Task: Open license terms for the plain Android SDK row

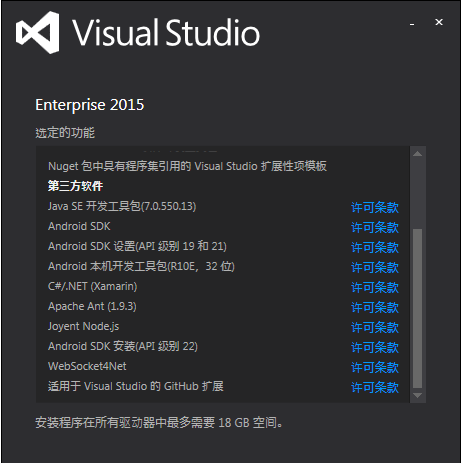Action: (x=375, y=227)
